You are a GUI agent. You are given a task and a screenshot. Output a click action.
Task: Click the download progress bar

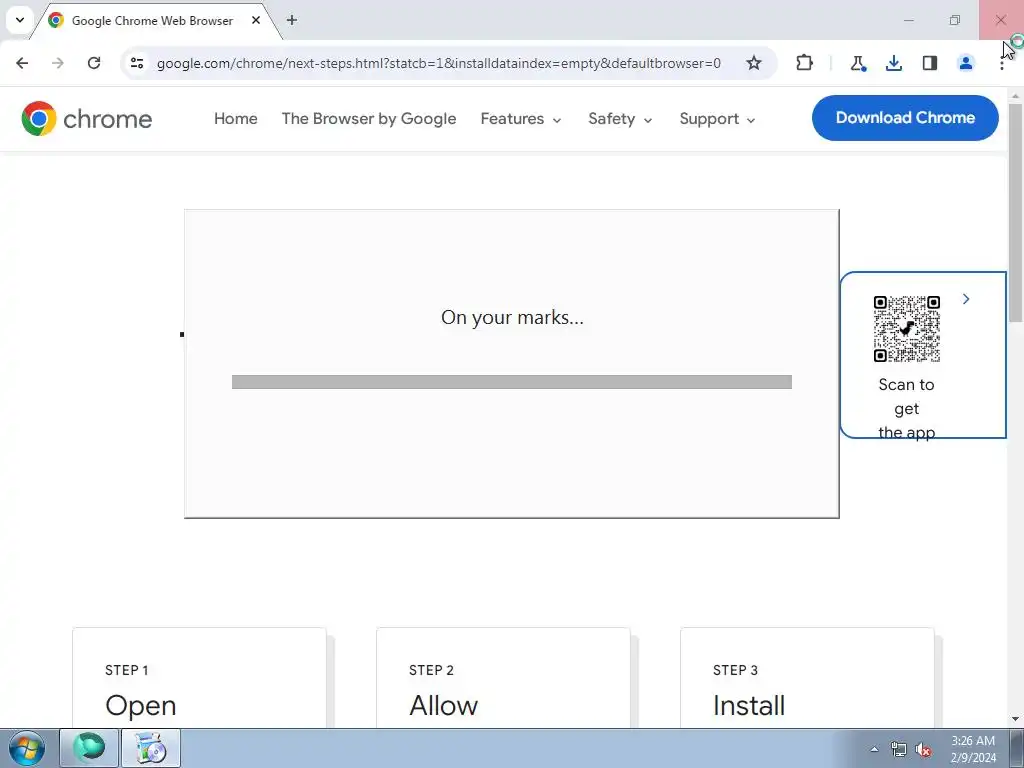click(x=511, y=382)
